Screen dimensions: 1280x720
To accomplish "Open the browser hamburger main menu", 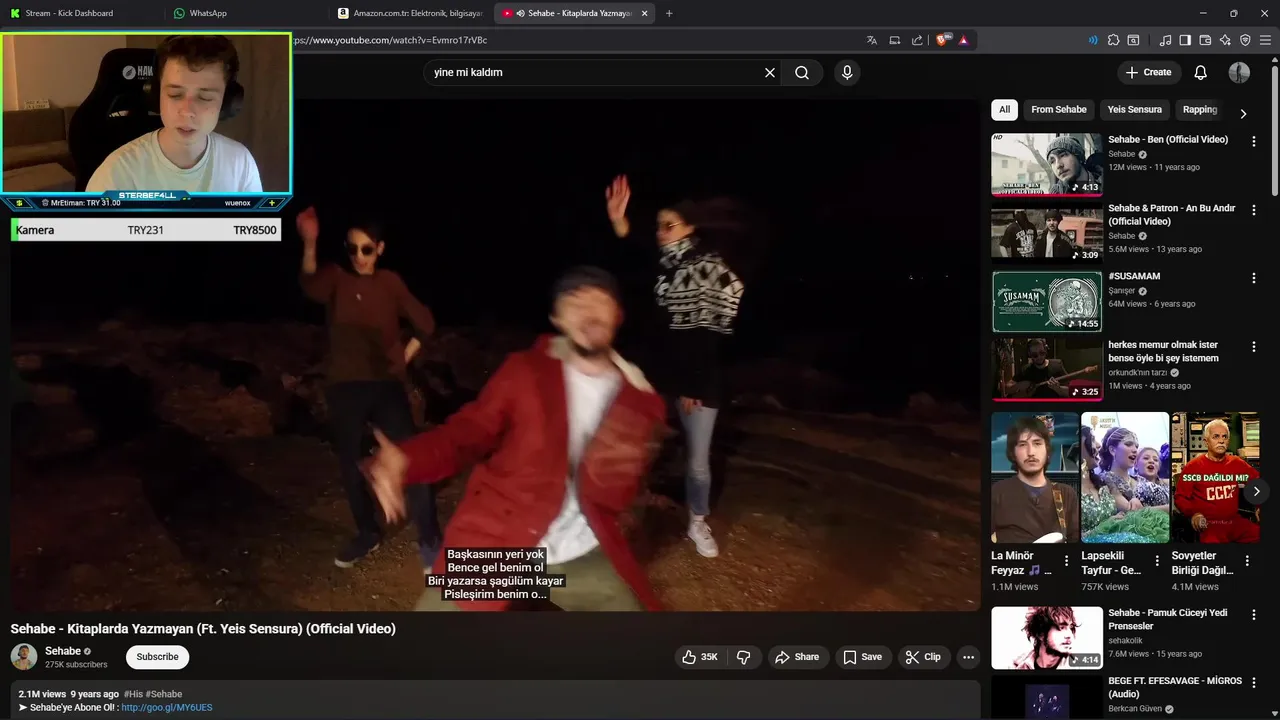I will pos(1265,40).
